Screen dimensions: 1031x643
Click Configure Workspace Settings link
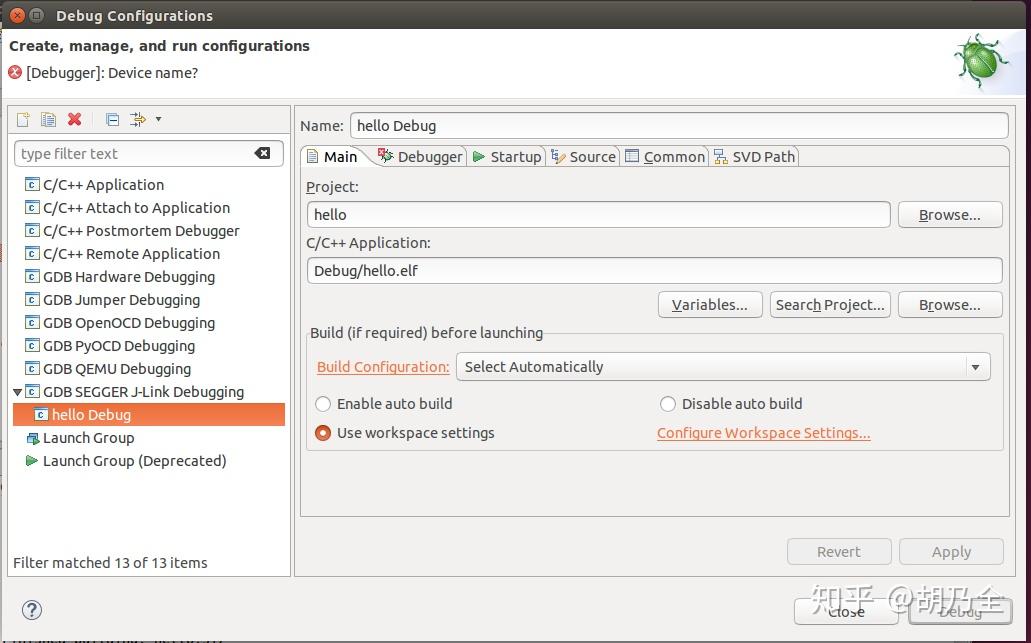[763, 433]
